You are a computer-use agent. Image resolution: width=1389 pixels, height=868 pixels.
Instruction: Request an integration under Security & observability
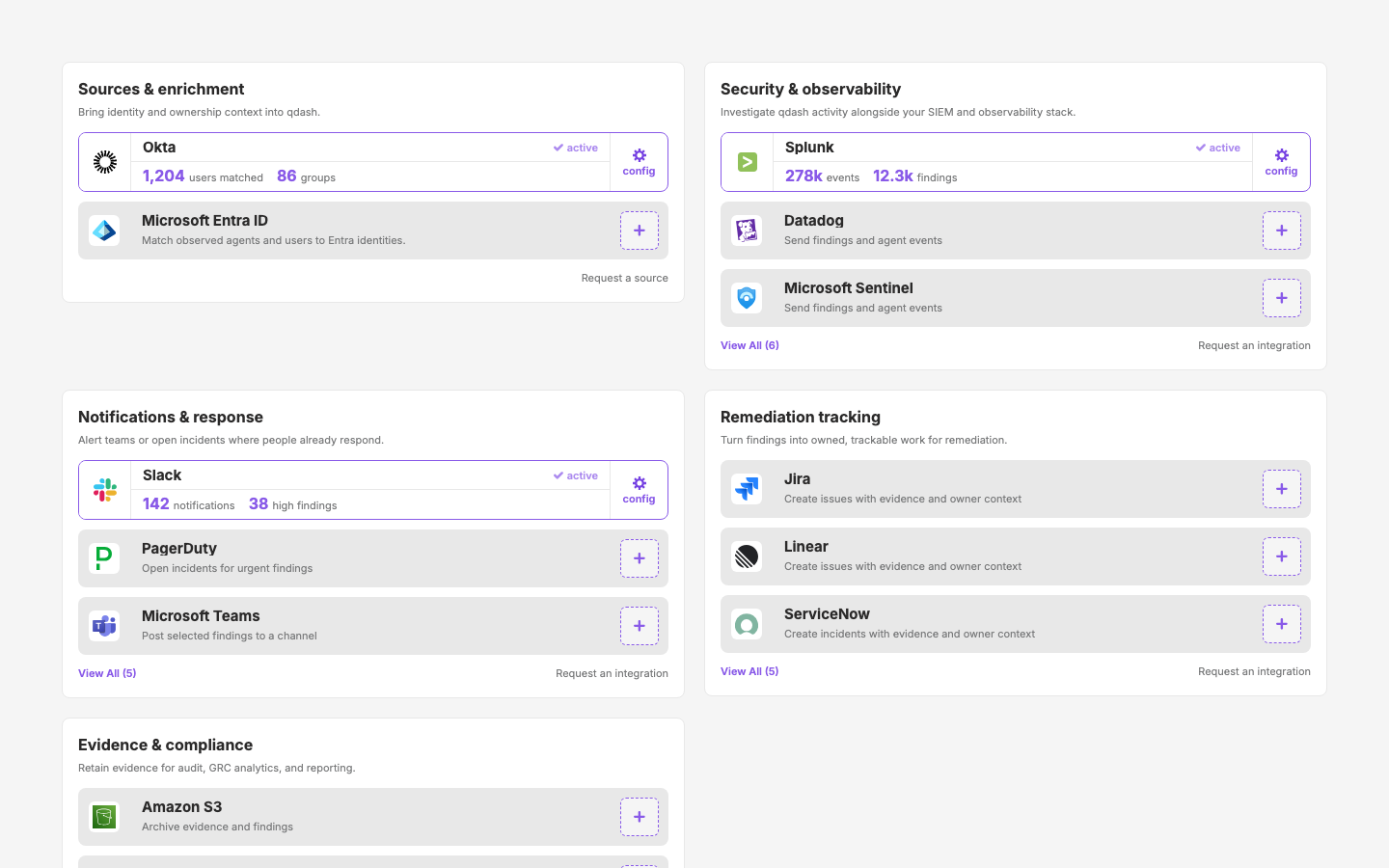[1254, 345]
